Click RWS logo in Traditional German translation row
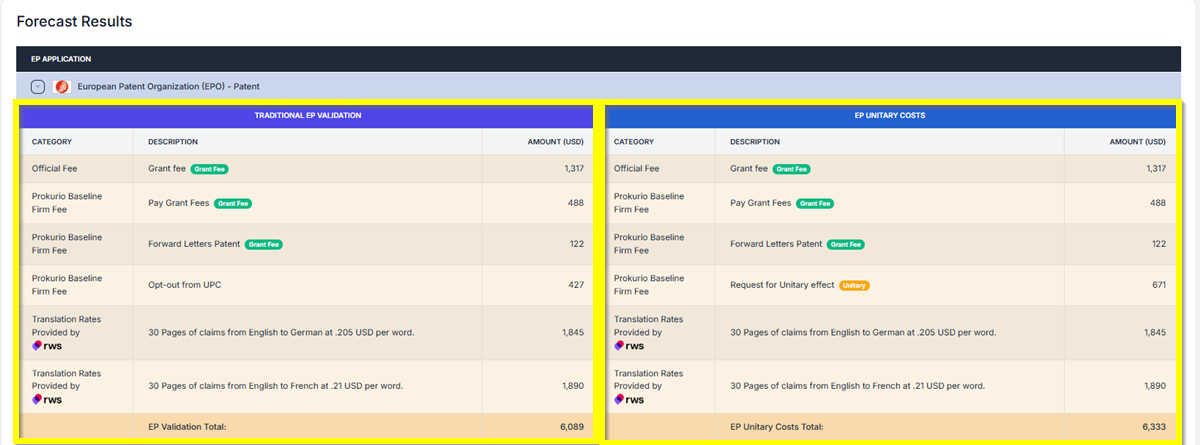The image size is (1200, 445). pos(46,345)
